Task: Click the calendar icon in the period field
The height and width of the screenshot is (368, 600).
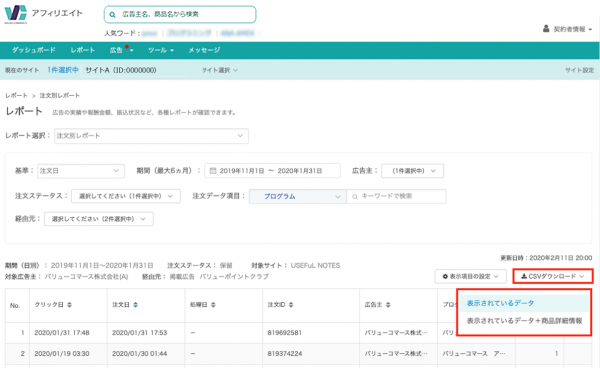Action: (x=213, y=171)
